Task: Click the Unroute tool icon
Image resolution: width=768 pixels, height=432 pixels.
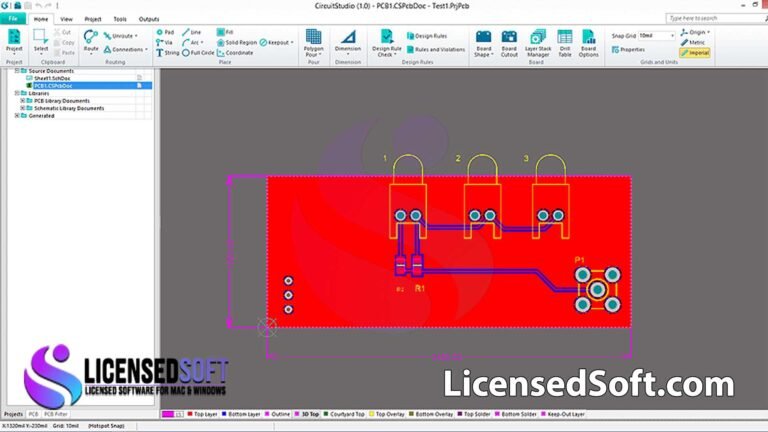Action: click(107, 36)
